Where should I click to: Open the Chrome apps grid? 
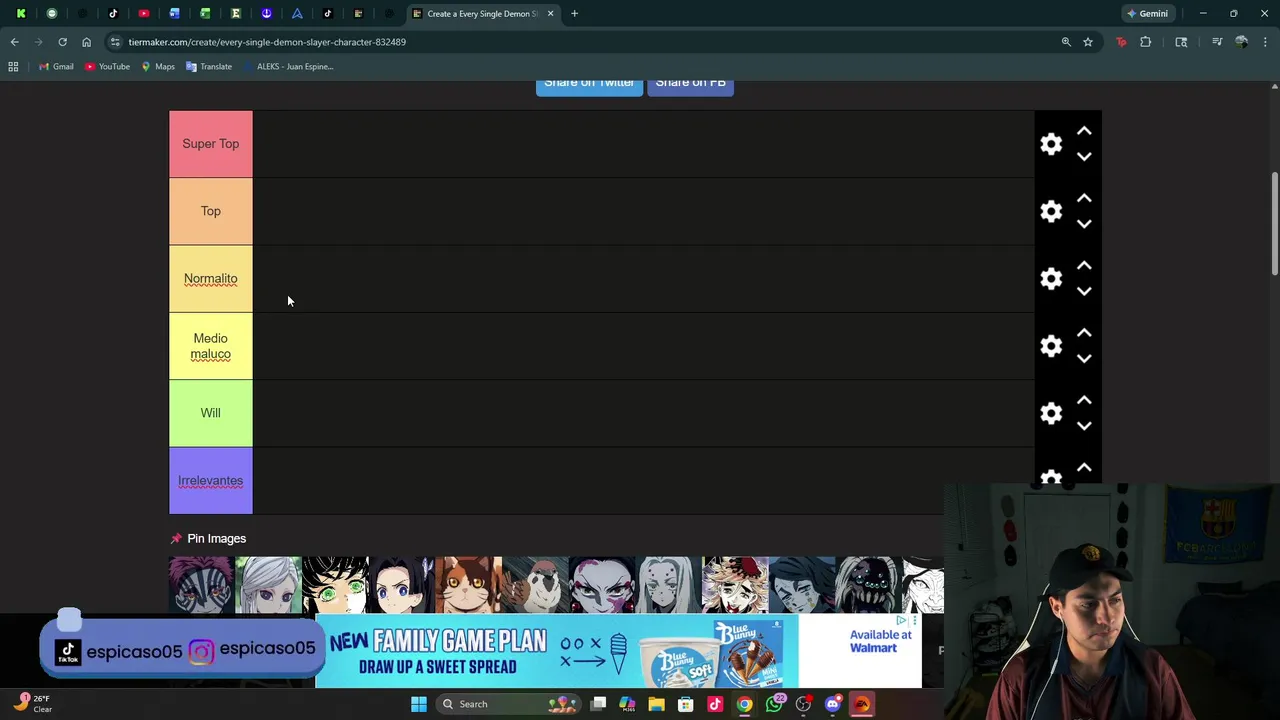pos(13,67)
